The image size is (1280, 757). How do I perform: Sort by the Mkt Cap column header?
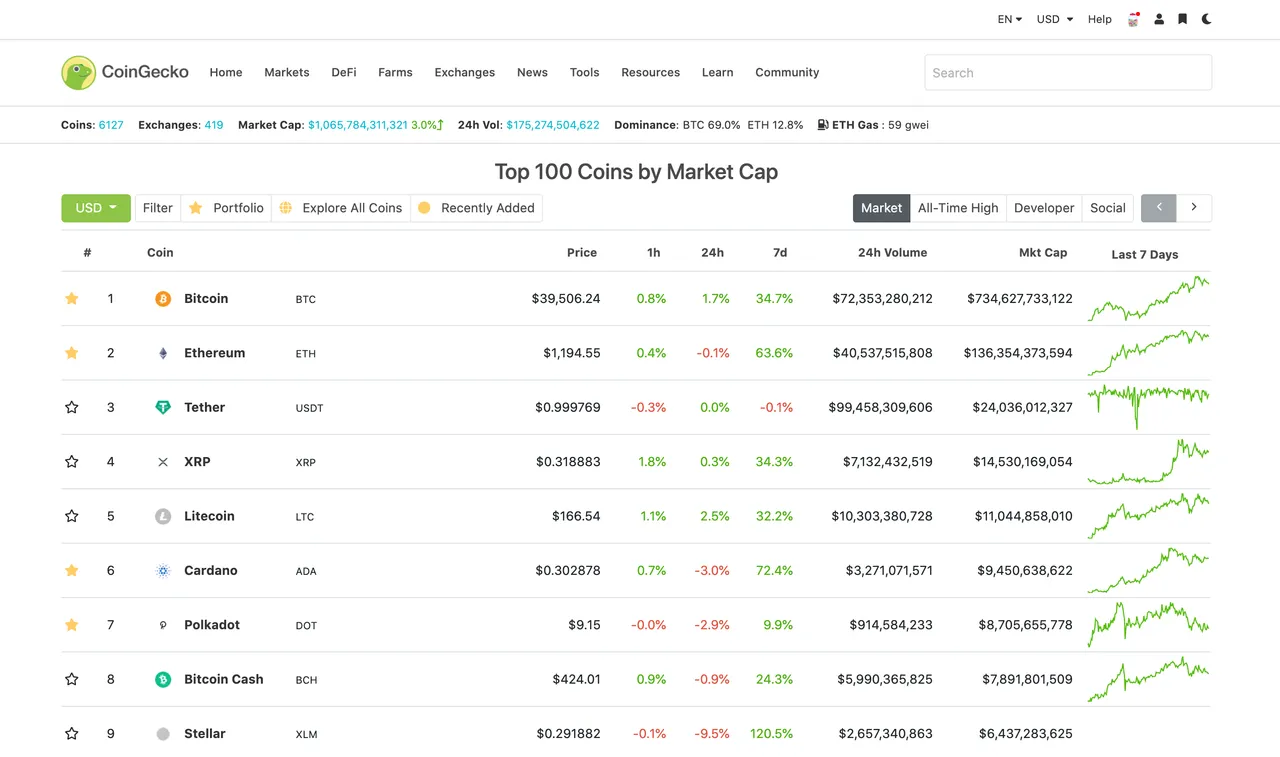pos(1043,253)
